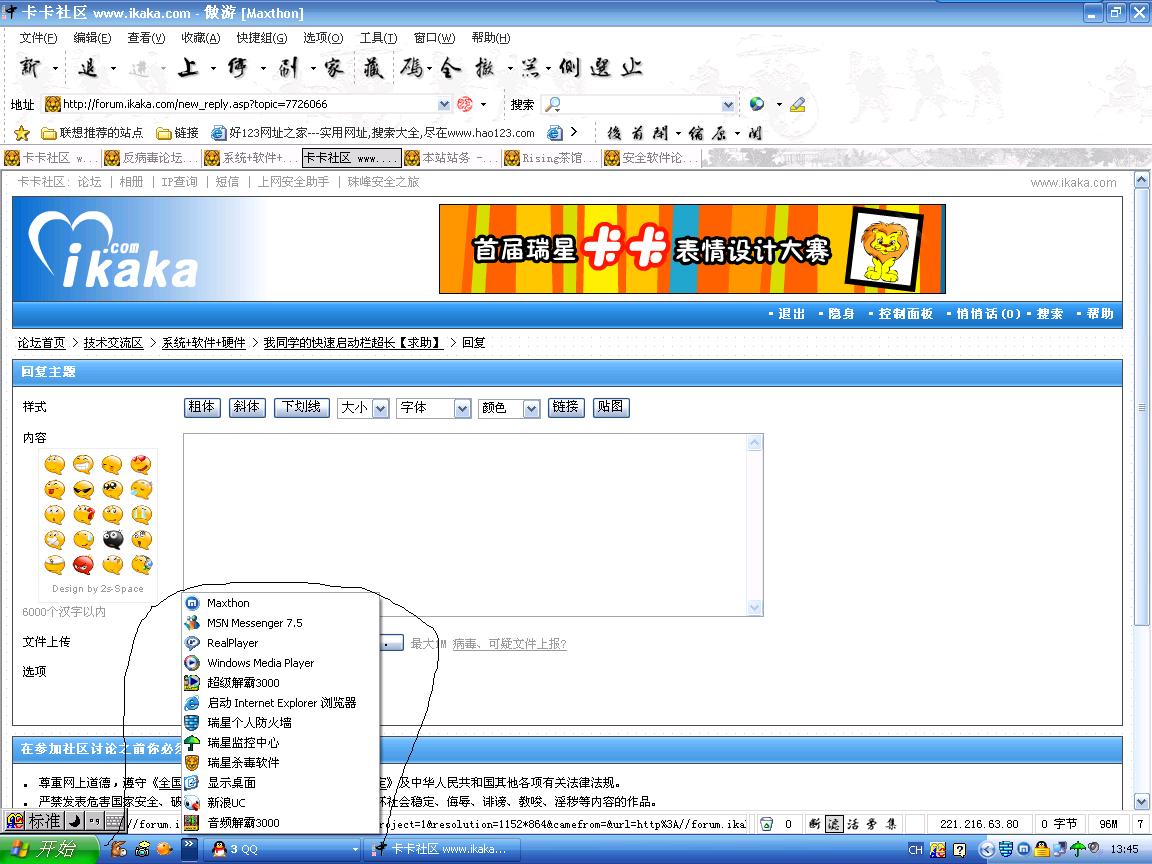
Task: Insert the red angry face emoticon
Action: coord(84,564)
